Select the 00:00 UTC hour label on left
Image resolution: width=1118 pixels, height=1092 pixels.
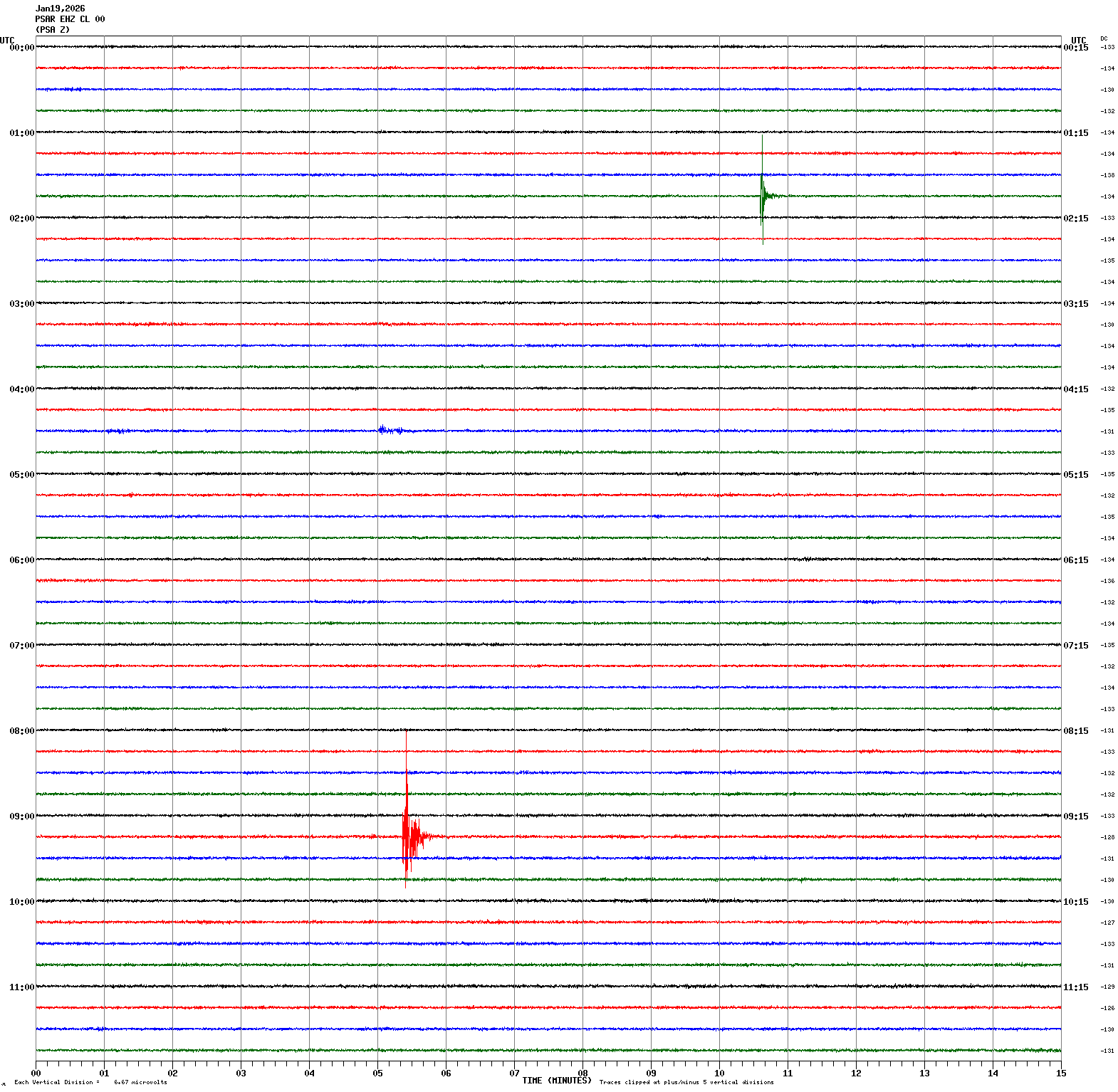click(21, 48)
